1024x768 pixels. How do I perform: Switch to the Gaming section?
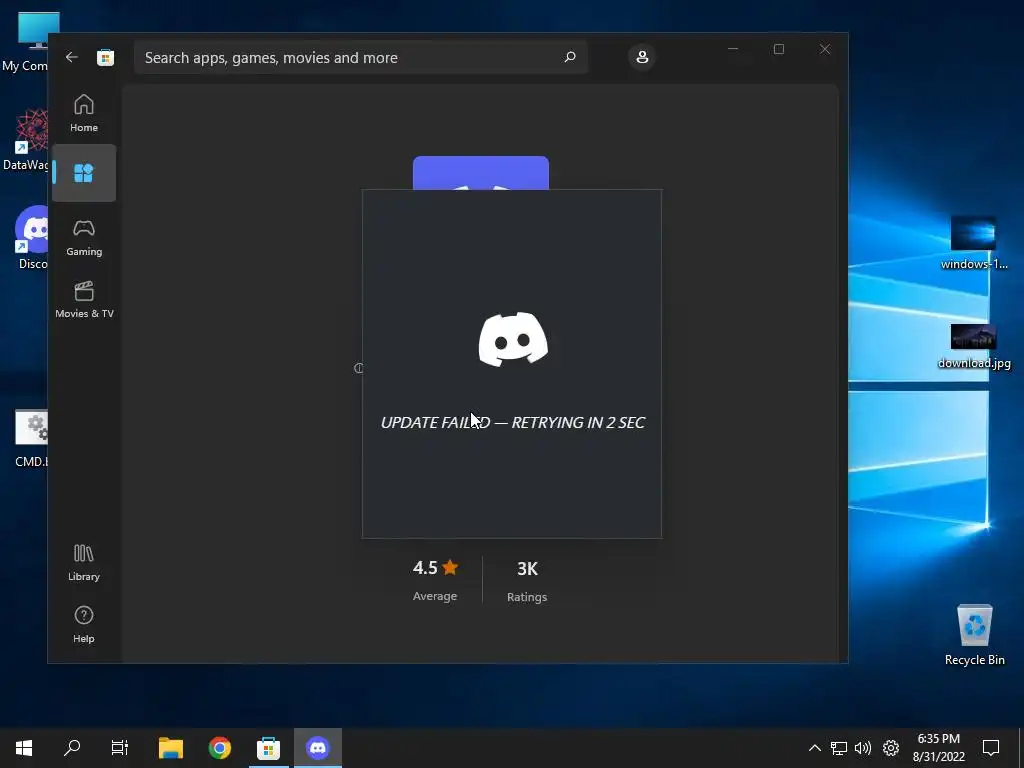pyautogui.click(x=84, y=238)
